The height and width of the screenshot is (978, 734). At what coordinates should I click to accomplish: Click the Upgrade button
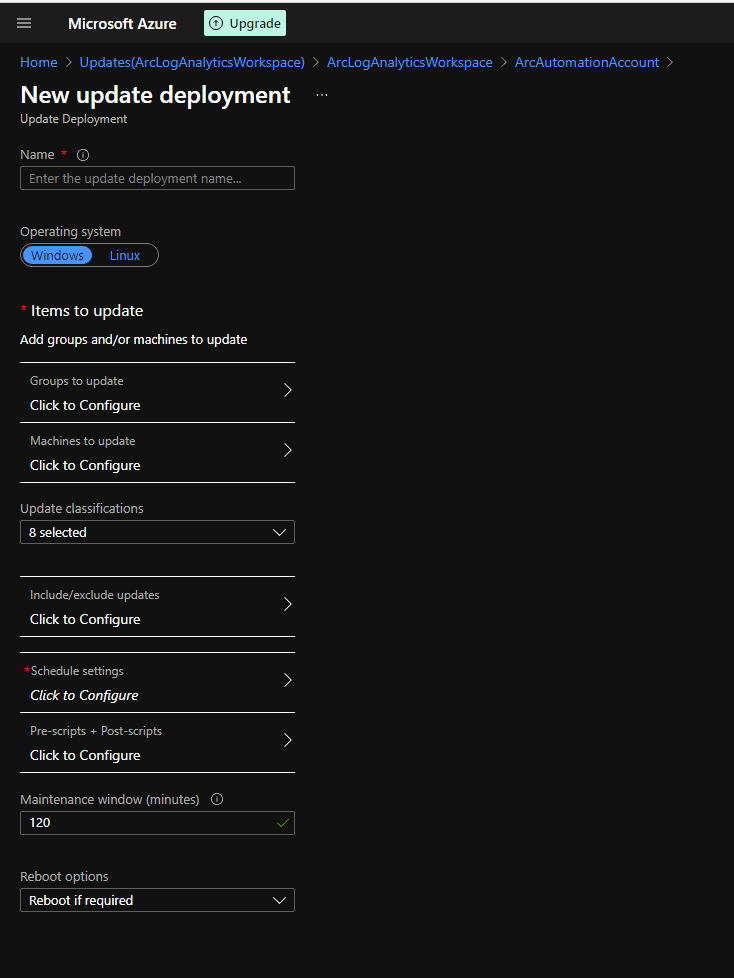click(245, 23)
